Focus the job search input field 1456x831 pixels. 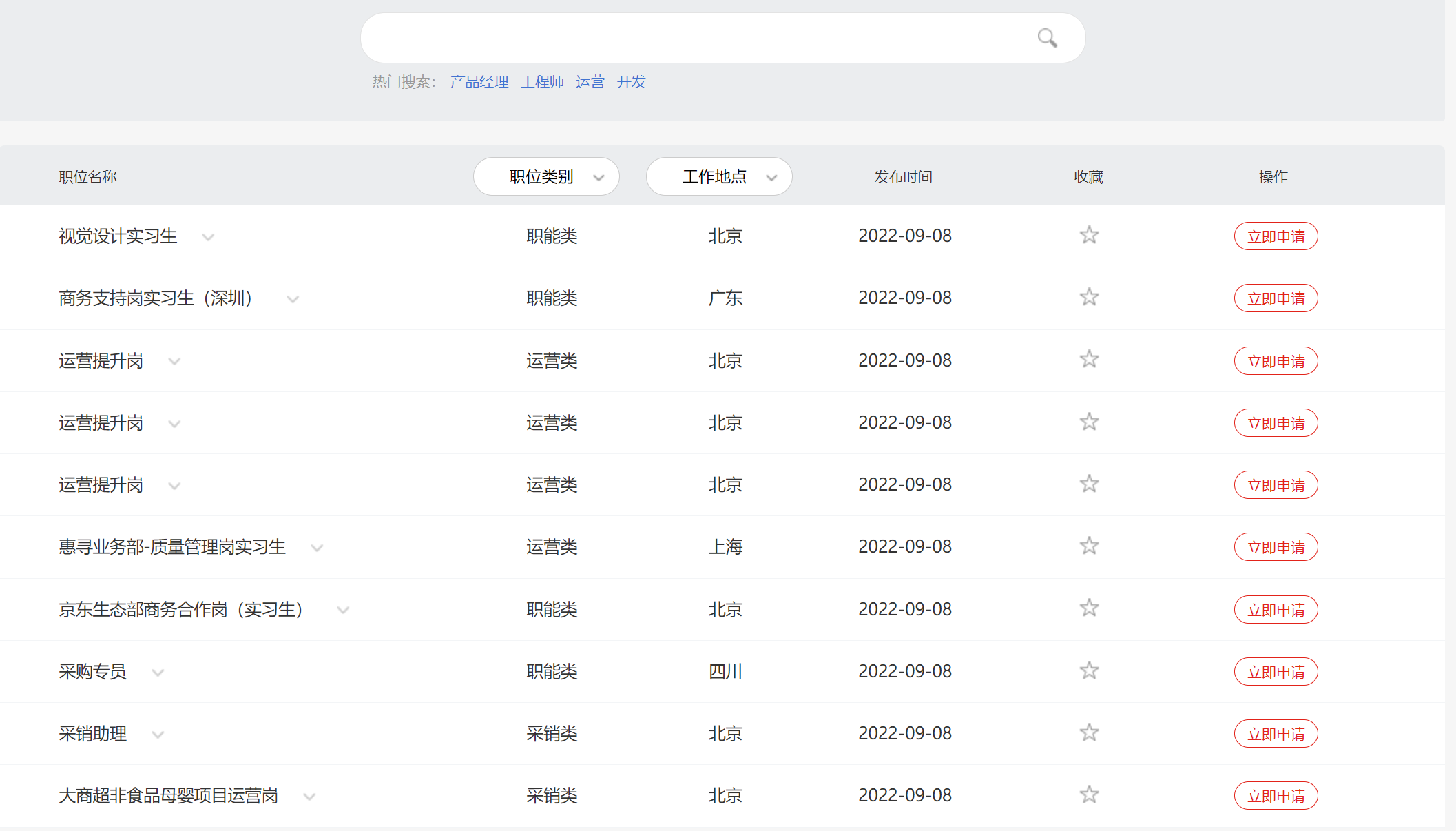[x=722, y=38]
